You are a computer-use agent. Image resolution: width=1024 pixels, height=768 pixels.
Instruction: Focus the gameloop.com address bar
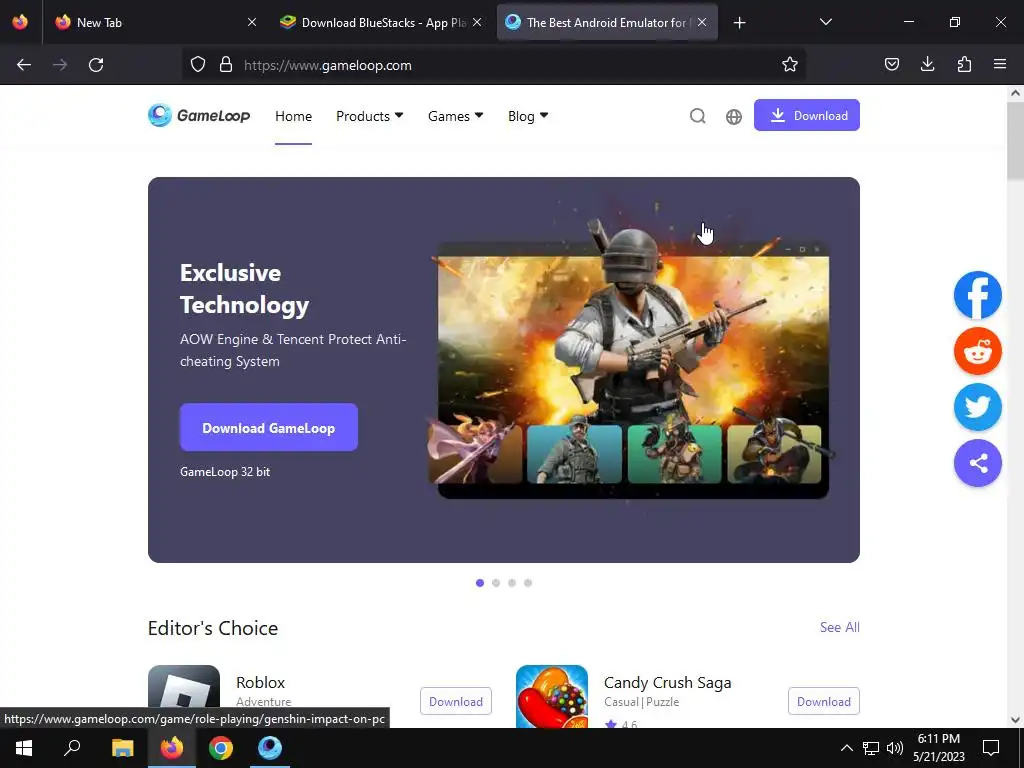[x=496, y=65]
